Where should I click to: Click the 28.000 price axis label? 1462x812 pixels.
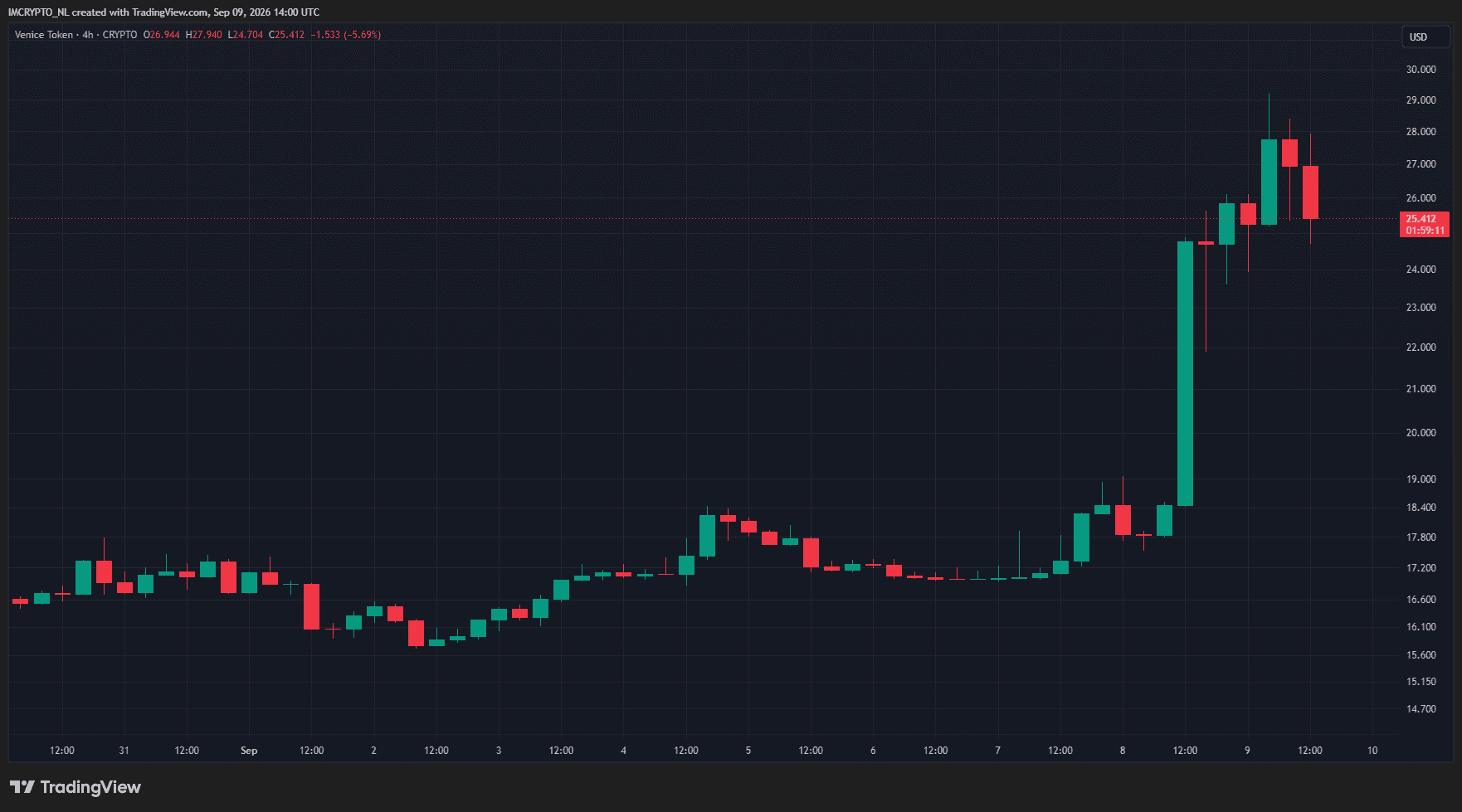1421,132
